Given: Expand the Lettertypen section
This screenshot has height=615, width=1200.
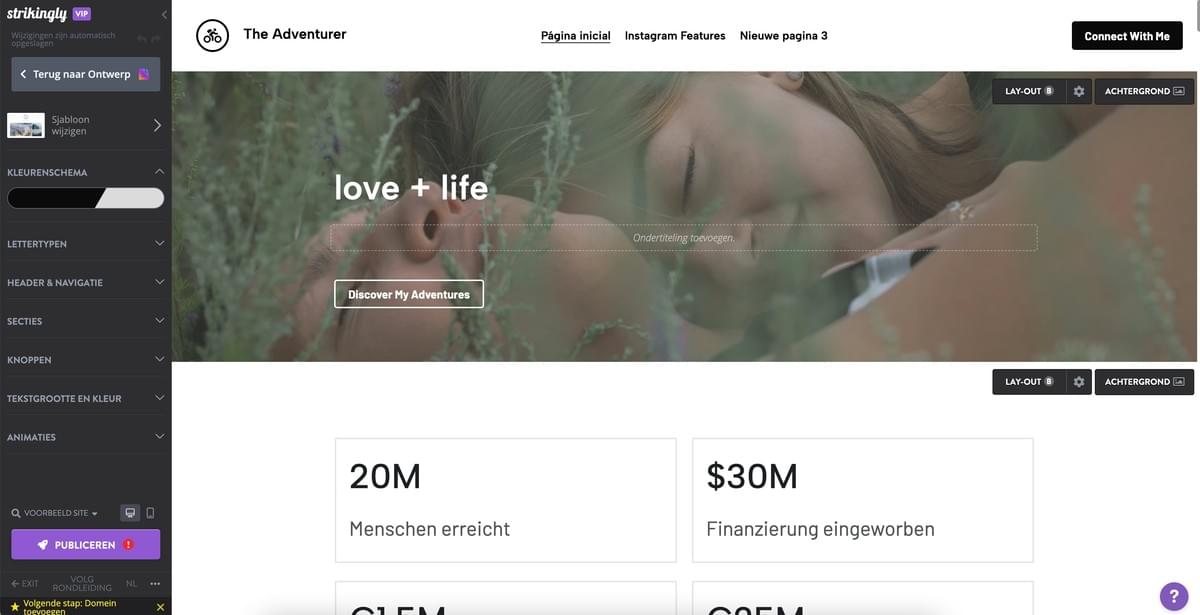Looking at the screenshot, I should (86, 243).
